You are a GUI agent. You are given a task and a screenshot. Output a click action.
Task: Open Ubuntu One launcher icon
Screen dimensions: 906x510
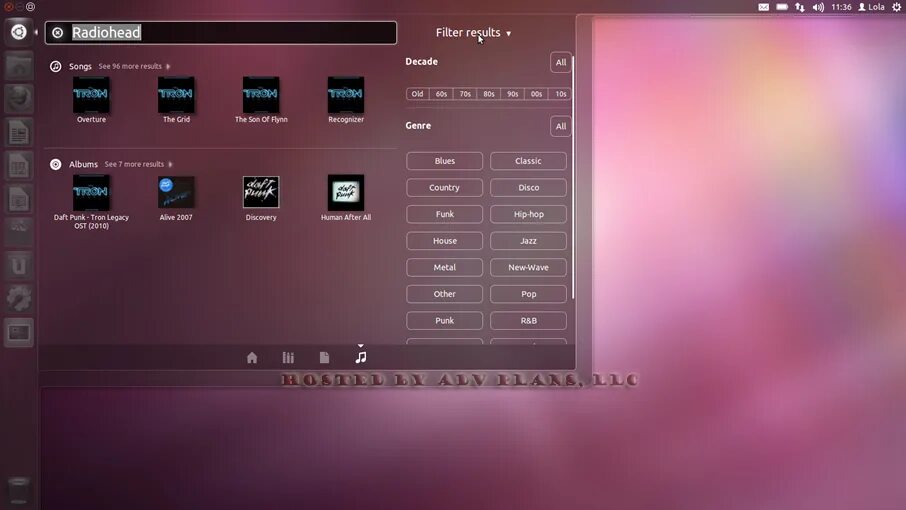(18, 266)
